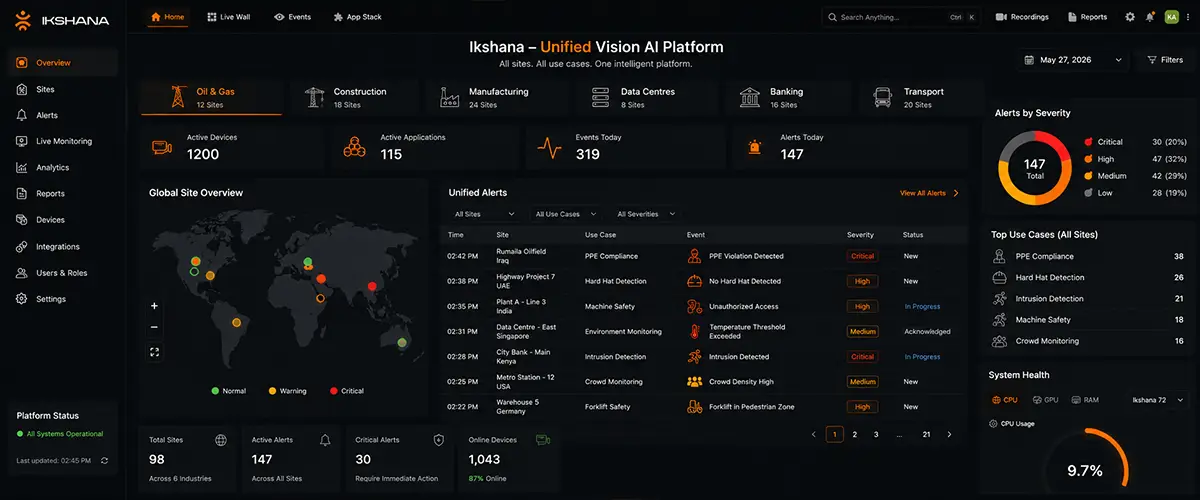Switch to the Home tab
Image resolution: width=1200 pixels, height=500 pixels.
pos(167,17)
